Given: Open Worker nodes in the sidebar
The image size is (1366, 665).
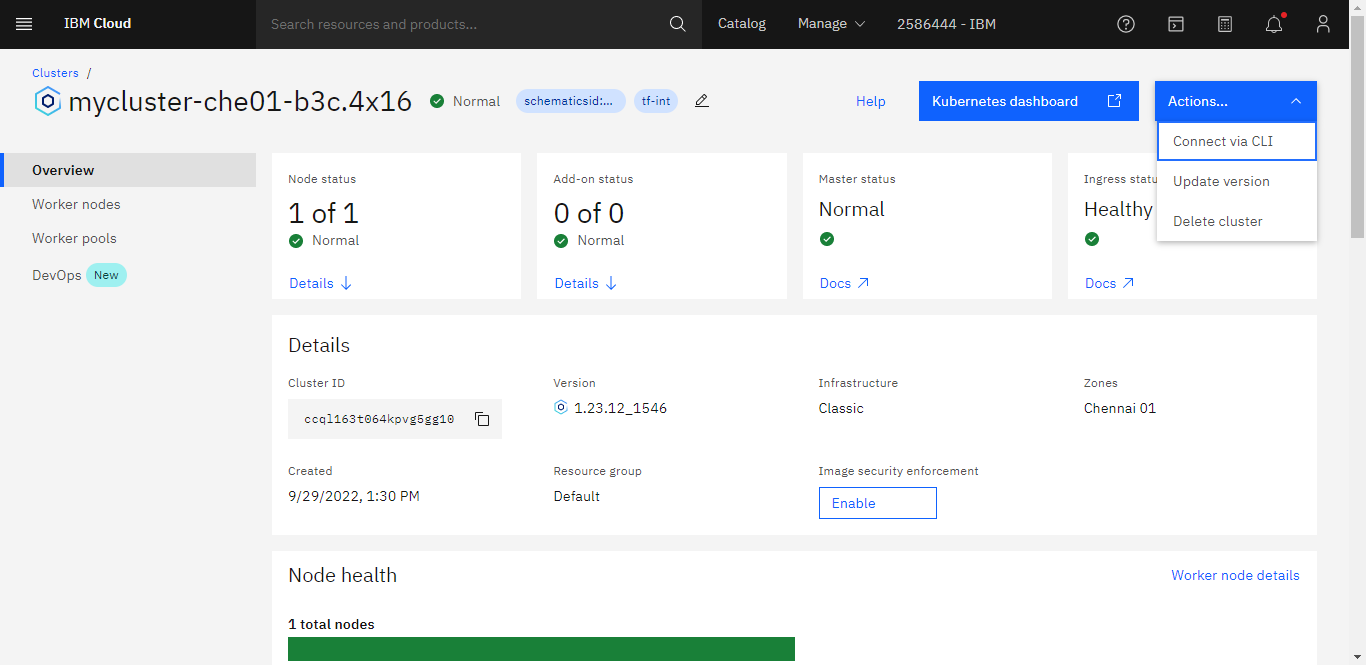Looking at the screenshot, I should (76, 204).
